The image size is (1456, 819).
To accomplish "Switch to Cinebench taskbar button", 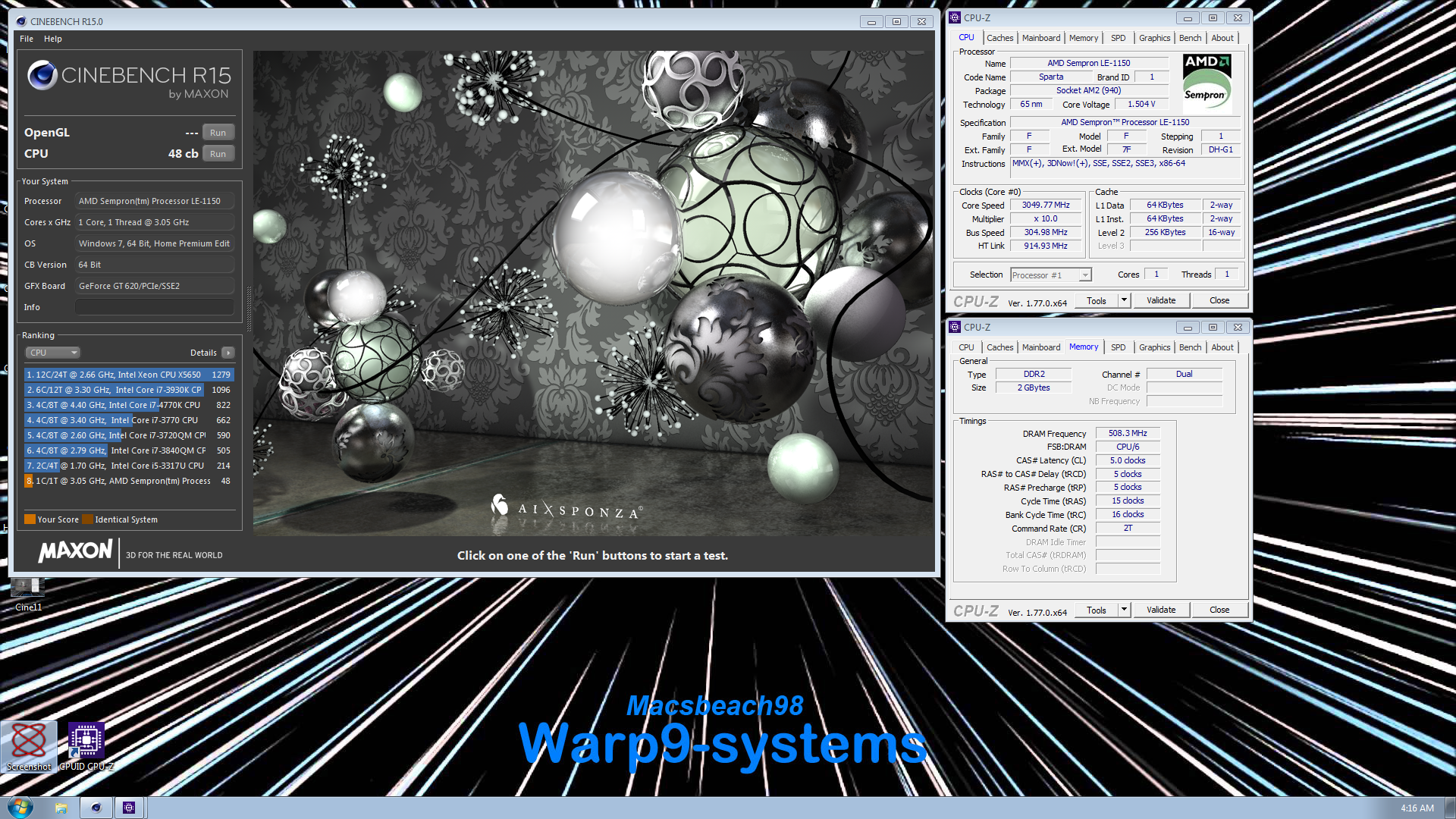I will coord(96,808).
